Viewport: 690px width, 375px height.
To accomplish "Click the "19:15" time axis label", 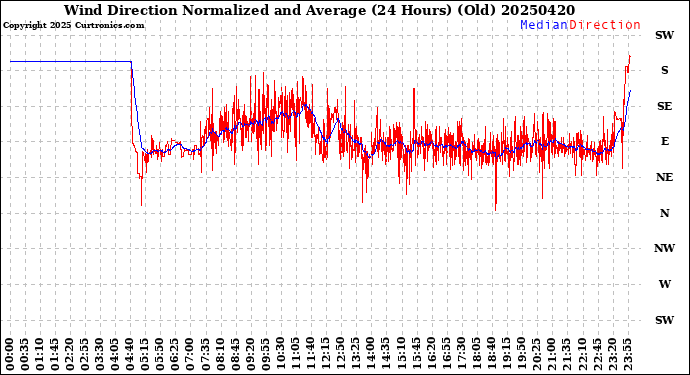I will [x=506, y=354].
